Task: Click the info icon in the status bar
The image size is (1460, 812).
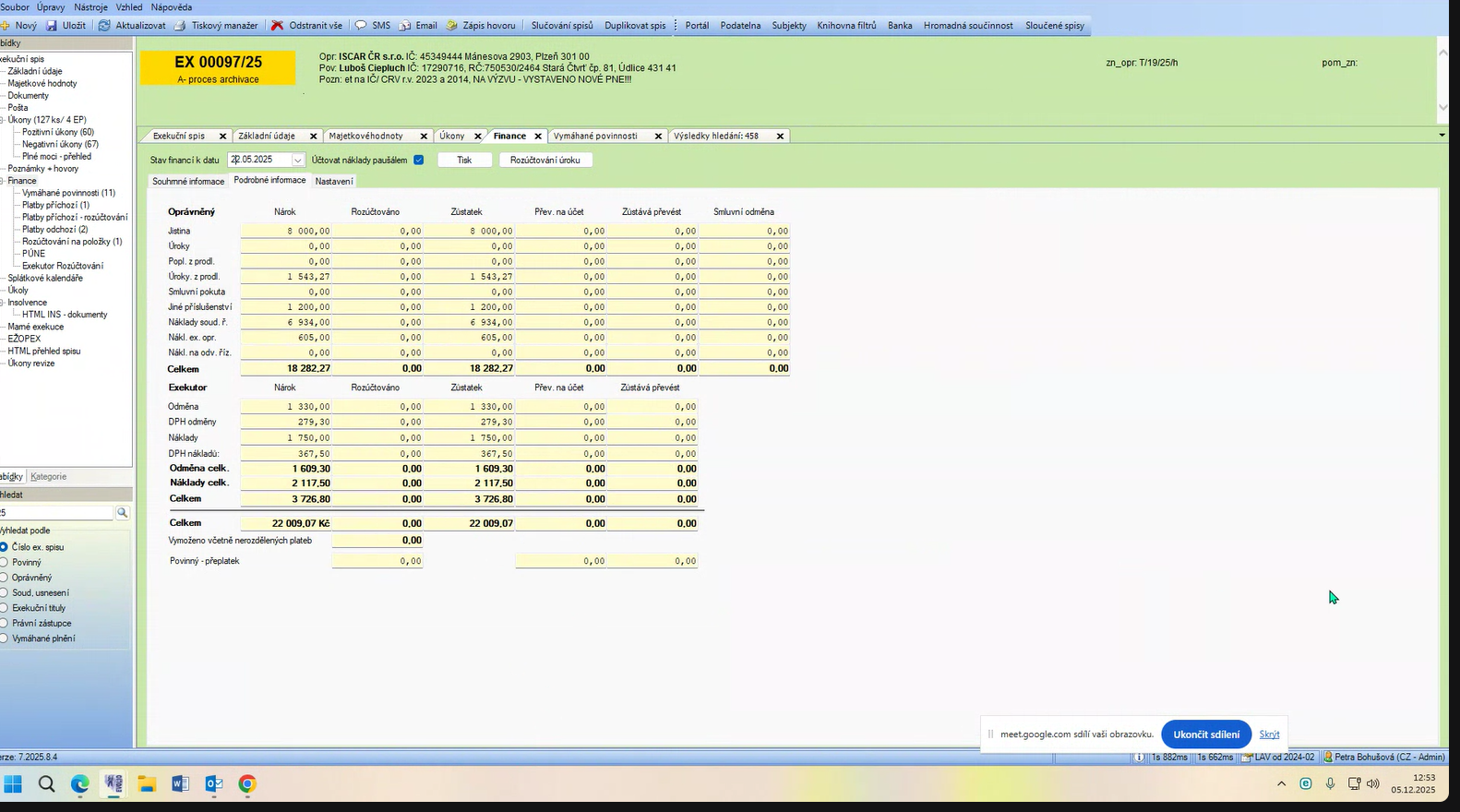Action: coord(1140,757)
